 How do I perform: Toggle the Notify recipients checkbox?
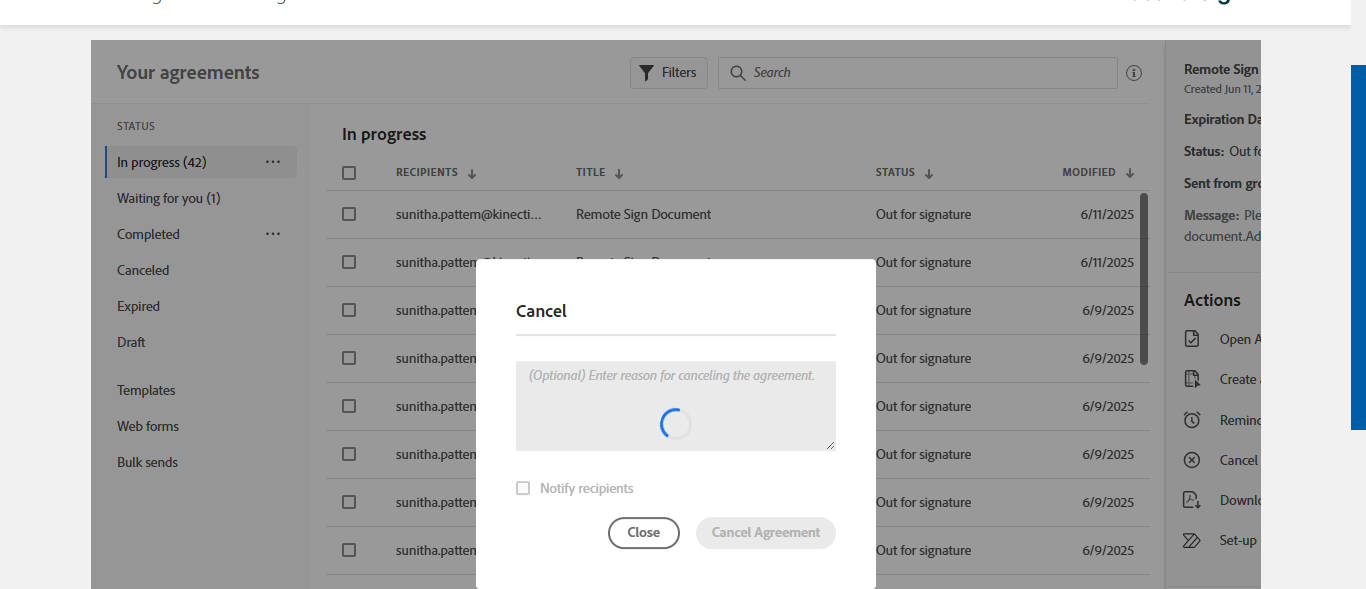coord(523,488)
